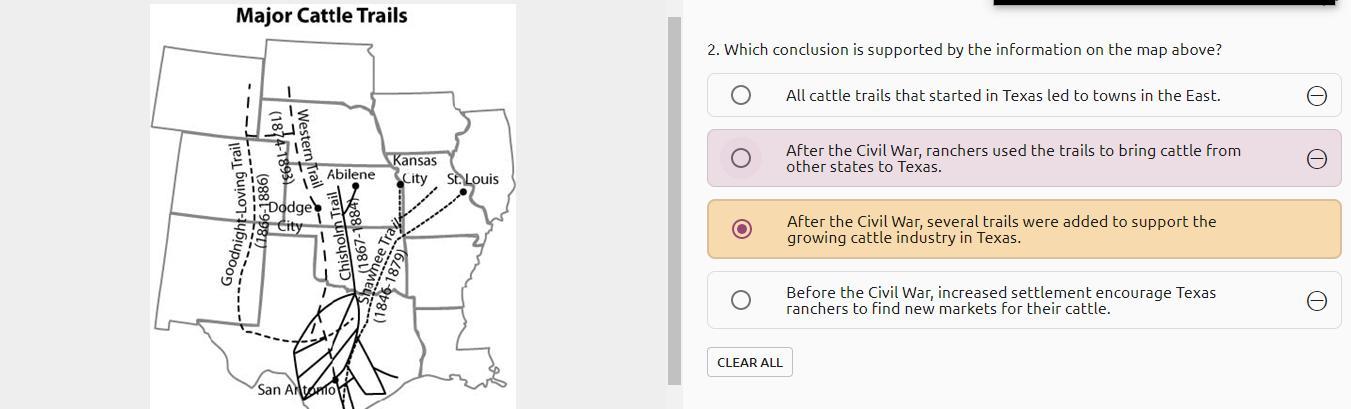This screenshot has height=409, width=1351.
Task: Click the St. Louis label on map
Action: 473,179
